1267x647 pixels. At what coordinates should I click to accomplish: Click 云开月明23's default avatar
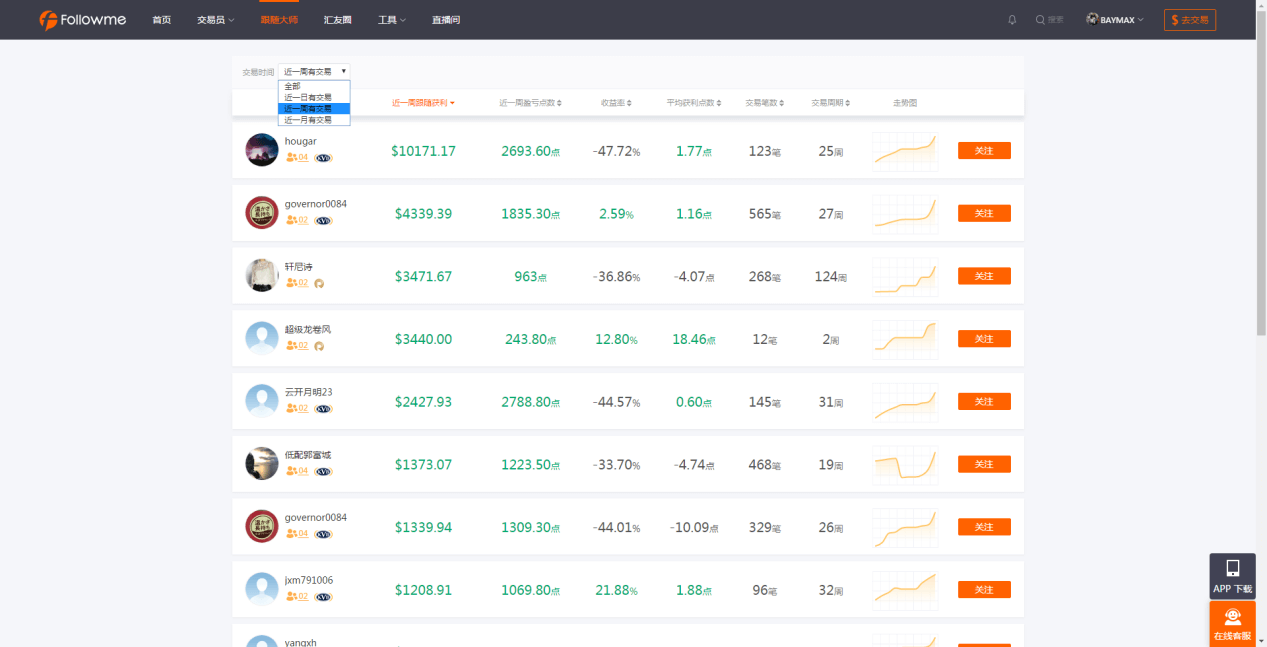(262, 401)
